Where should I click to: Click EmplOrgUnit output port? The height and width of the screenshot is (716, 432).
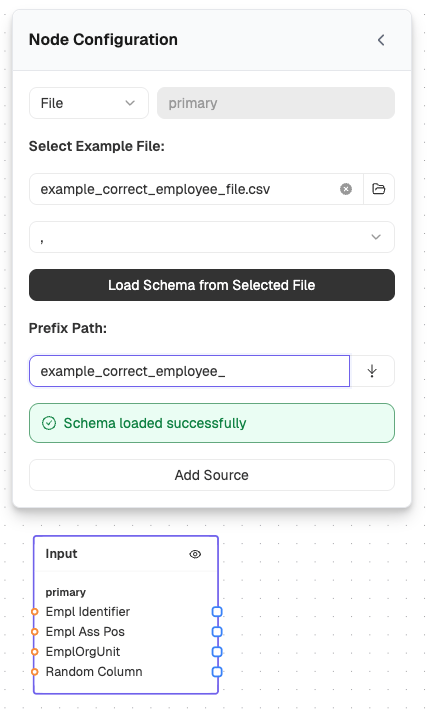[x=217, y=652]
